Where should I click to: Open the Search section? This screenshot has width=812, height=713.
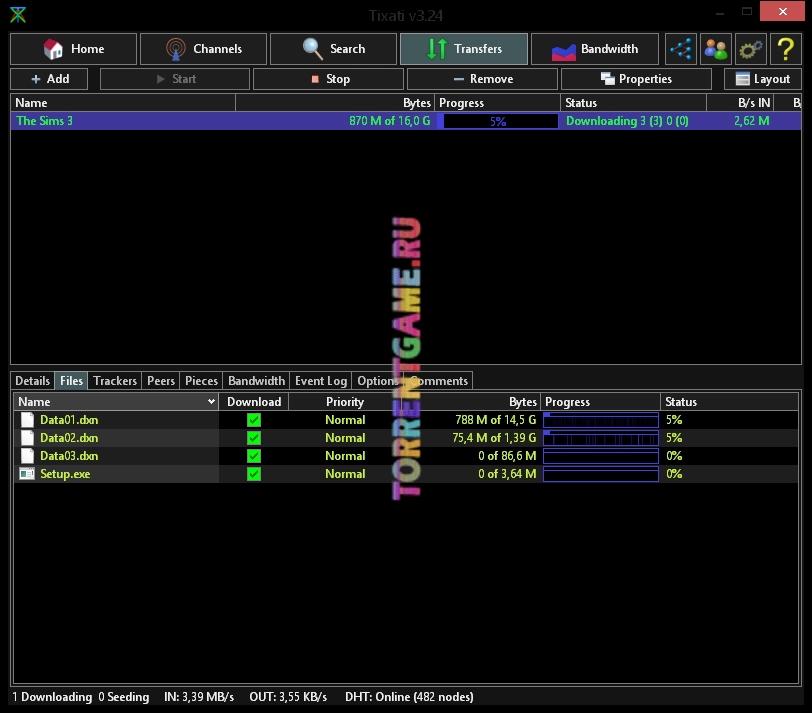coord(334,49)
